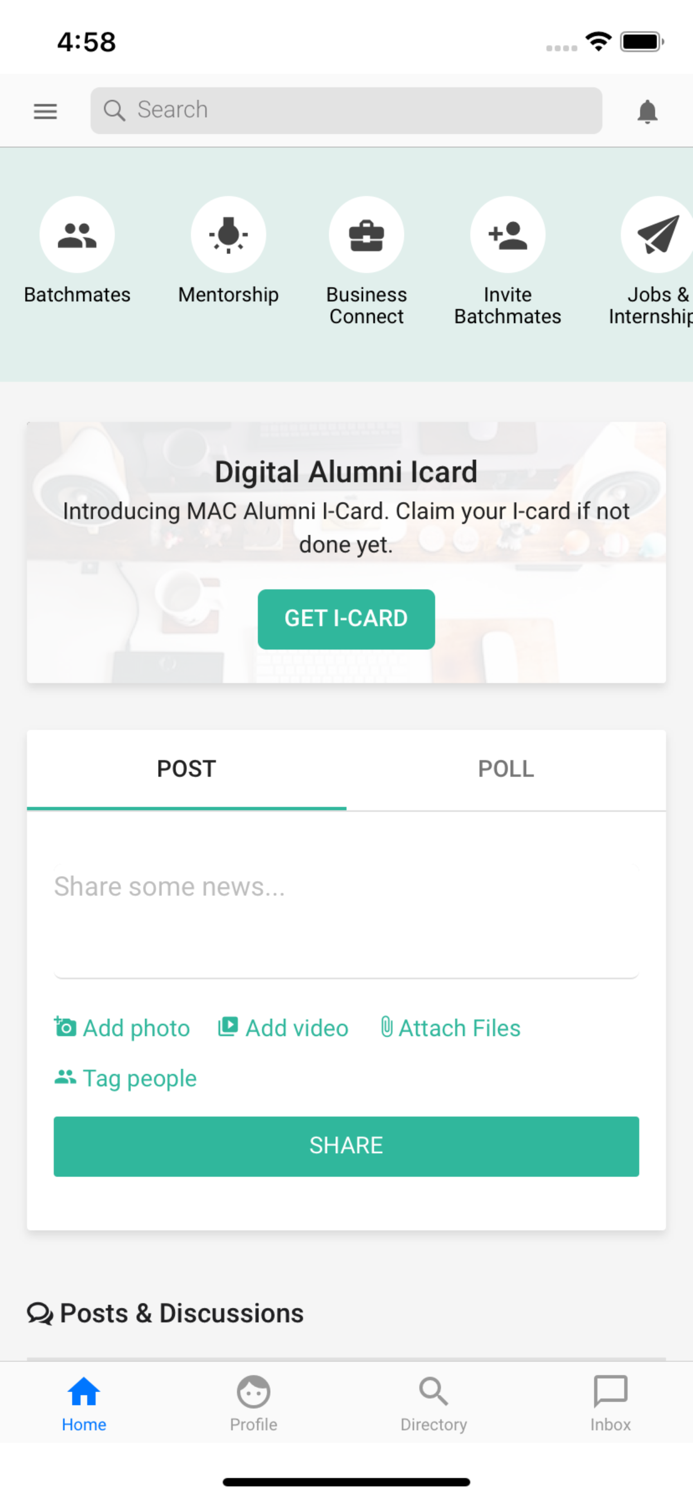Select the Tag people icon

64,1078
